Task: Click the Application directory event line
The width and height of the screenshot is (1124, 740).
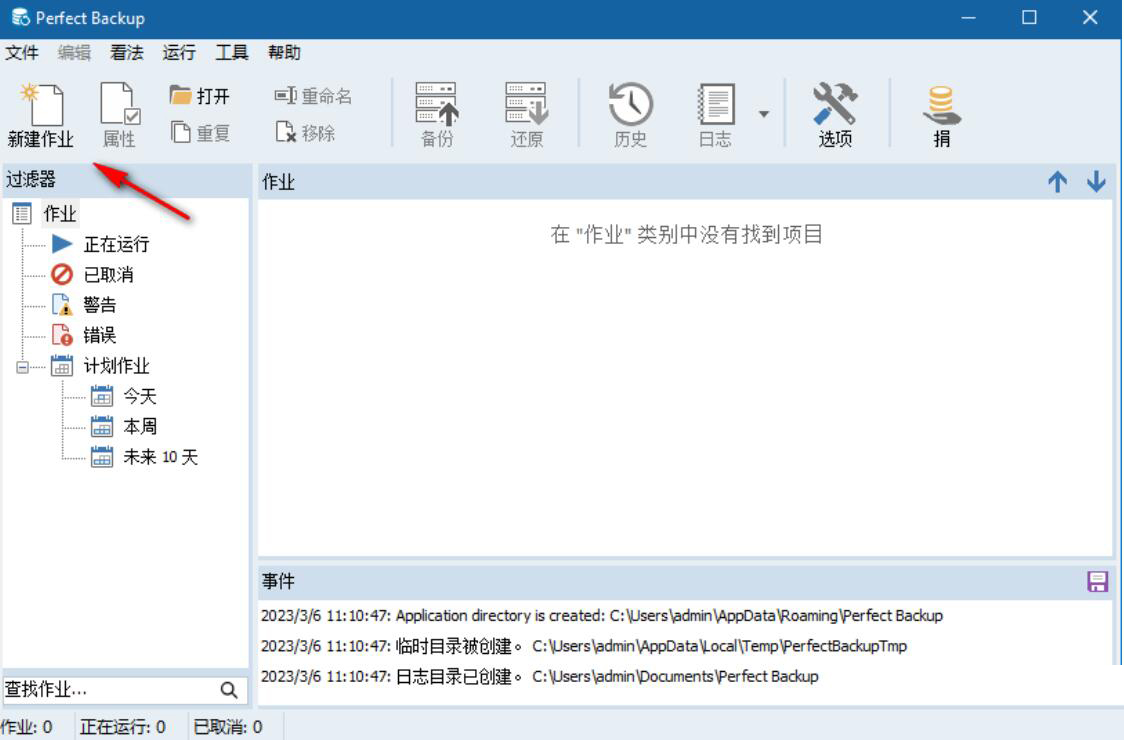Action: click(602, 616)
